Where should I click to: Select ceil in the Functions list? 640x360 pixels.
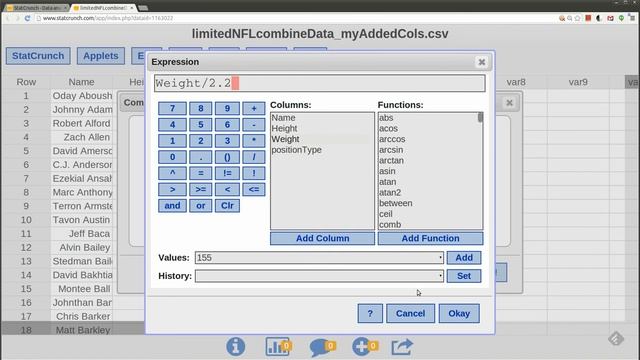(x=386, y=214)
